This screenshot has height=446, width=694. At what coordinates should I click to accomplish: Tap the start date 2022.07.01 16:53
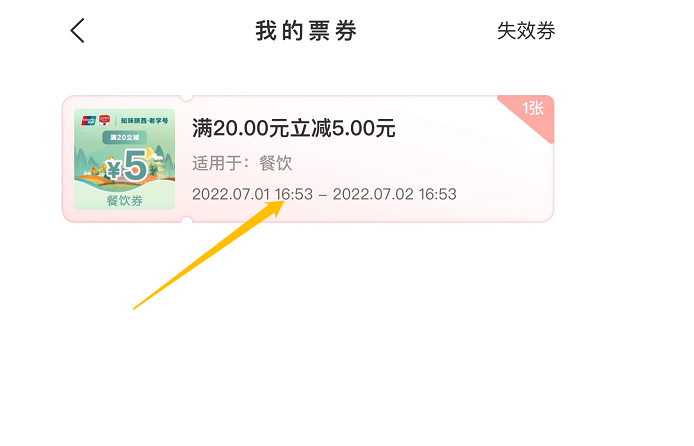point(252,194)
